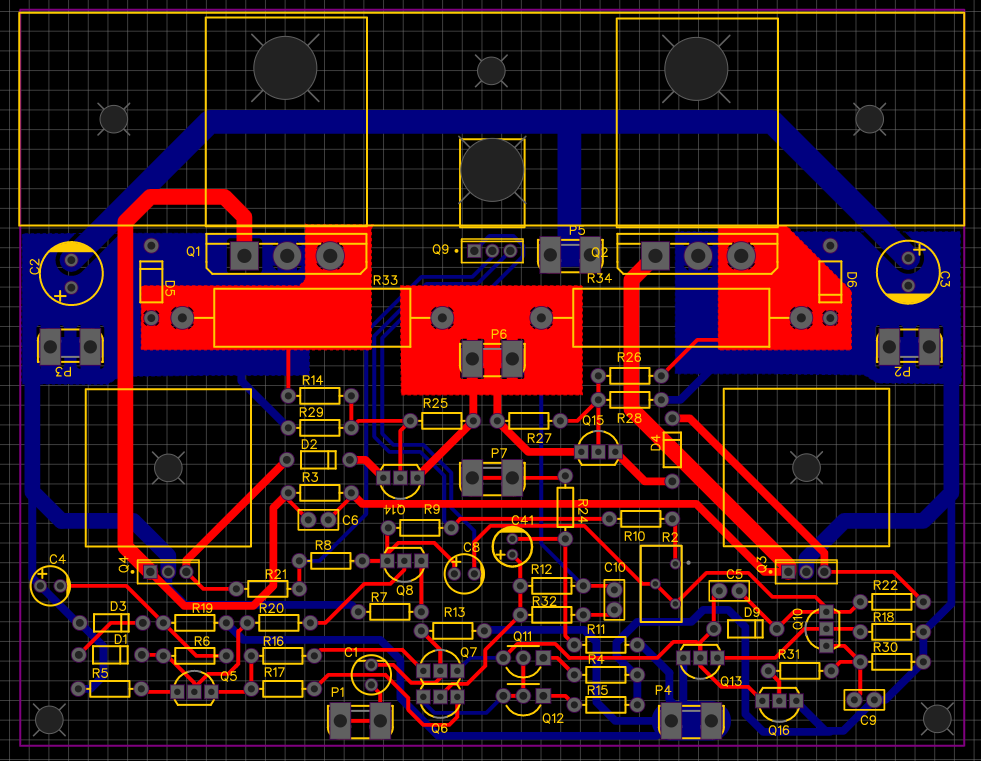Screen dimensions: 981x761
Task: Click resistor R14
Action: pyautogui.click(x=320, y=396)
